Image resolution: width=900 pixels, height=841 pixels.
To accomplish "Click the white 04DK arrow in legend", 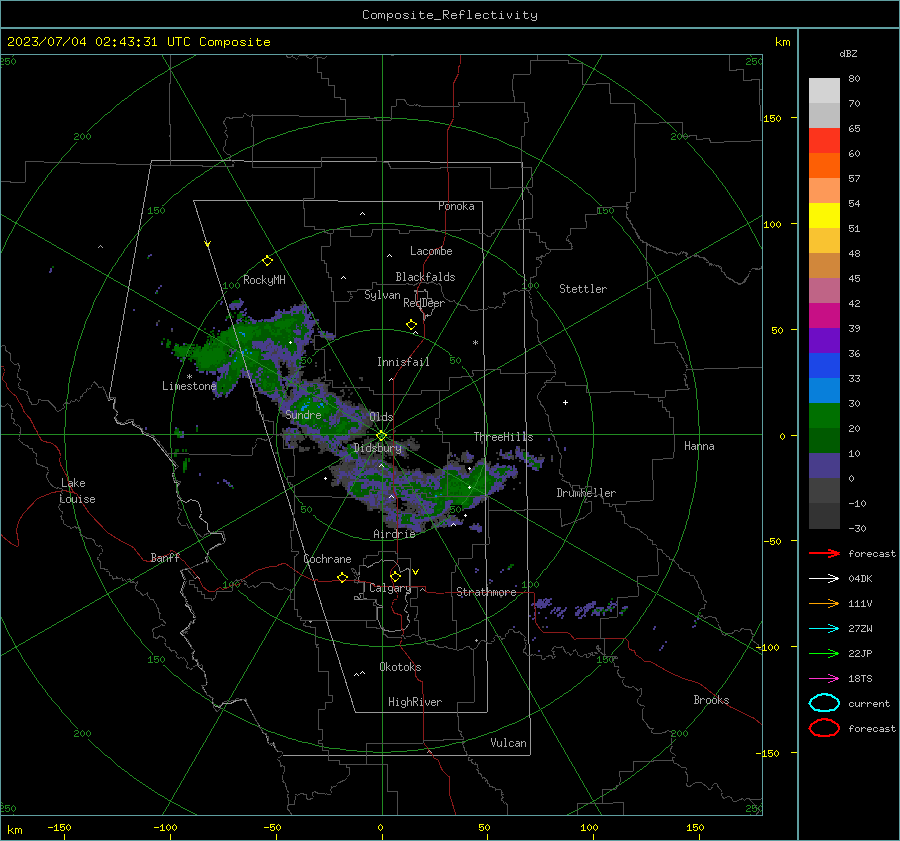I will [x=824, y=578].
